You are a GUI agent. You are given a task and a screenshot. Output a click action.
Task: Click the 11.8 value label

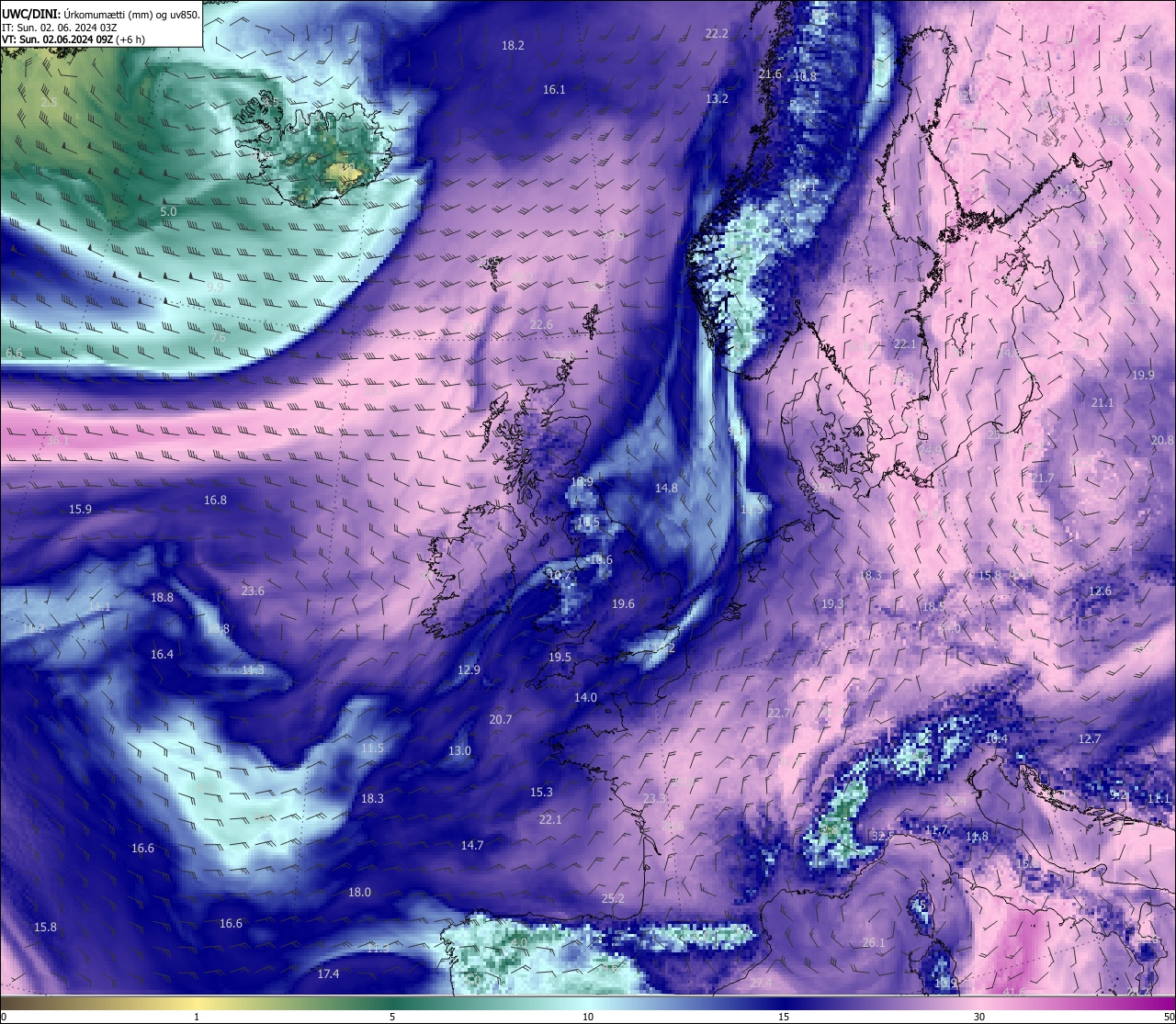point(977,836)
